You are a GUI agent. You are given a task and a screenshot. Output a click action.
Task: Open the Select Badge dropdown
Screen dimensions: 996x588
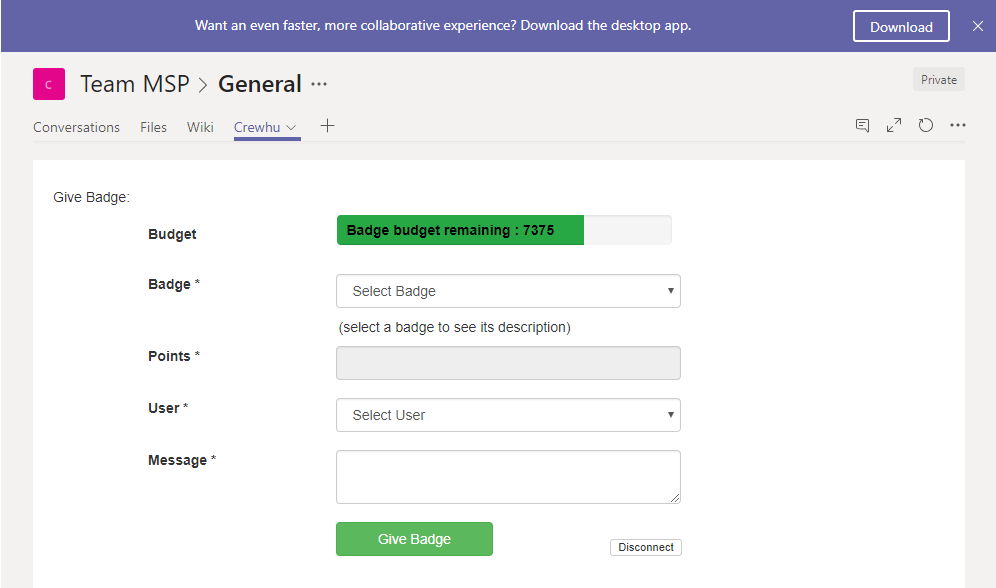[x=508, y=291]
